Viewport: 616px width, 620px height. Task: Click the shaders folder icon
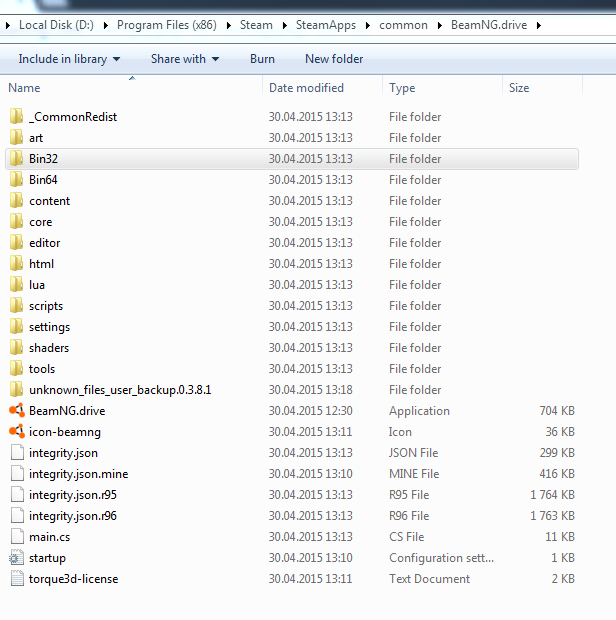17,347
